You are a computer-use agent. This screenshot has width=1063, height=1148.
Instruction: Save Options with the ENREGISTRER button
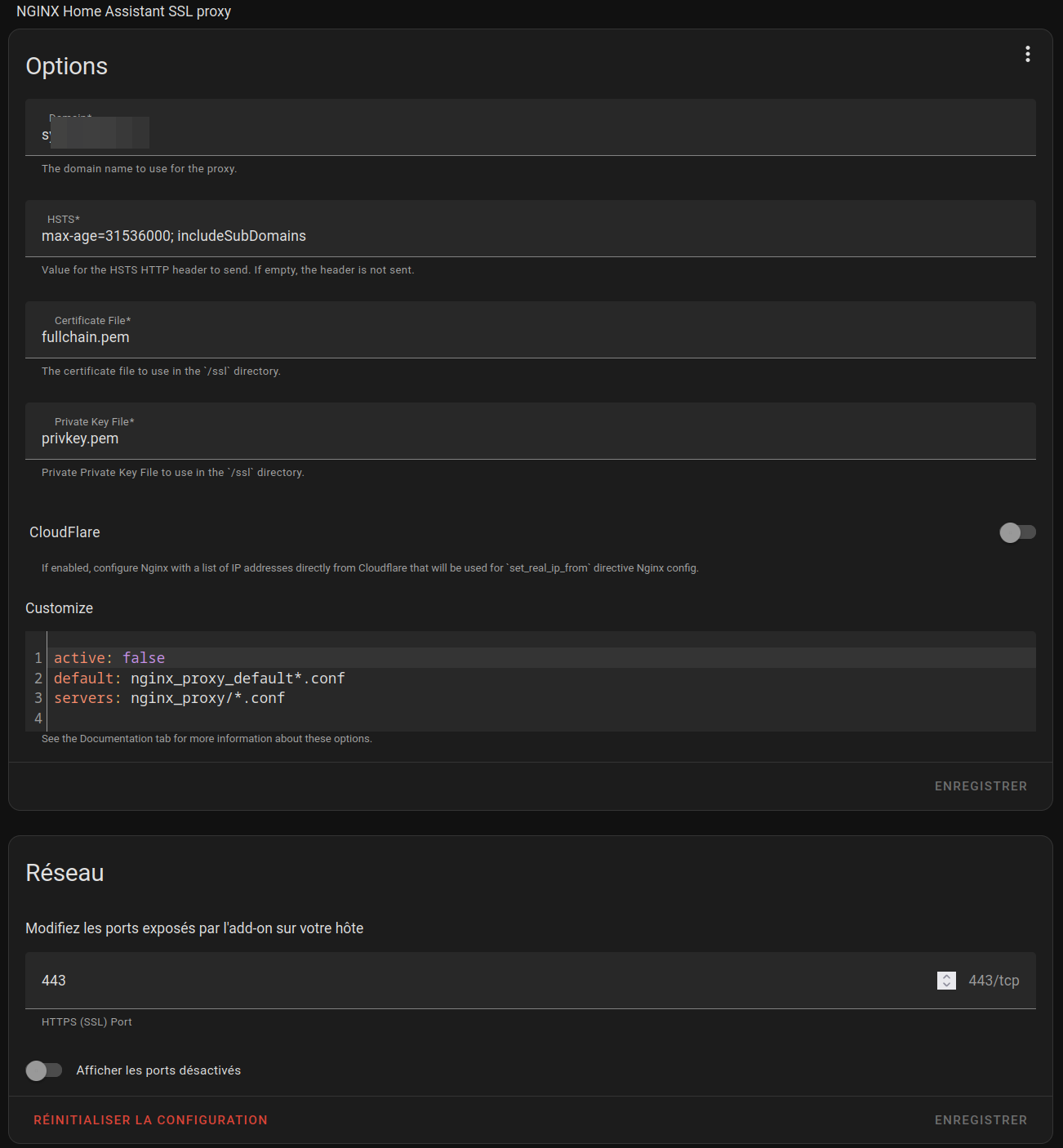pos(980,786)
